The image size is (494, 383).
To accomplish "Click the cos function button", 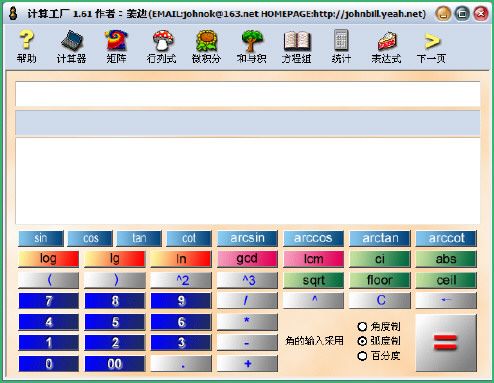I will click(x=90, y=238).
